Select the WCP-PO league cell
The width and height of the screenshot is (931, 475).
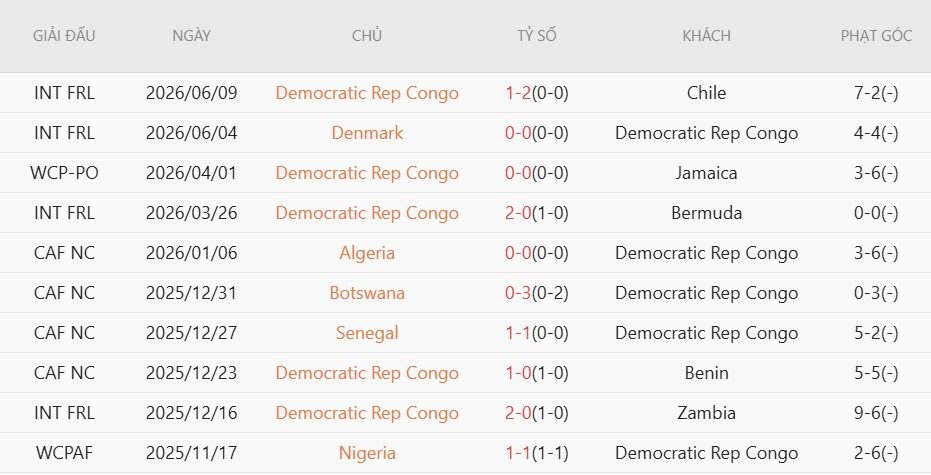pyautogui.click(x=64, y=173)
